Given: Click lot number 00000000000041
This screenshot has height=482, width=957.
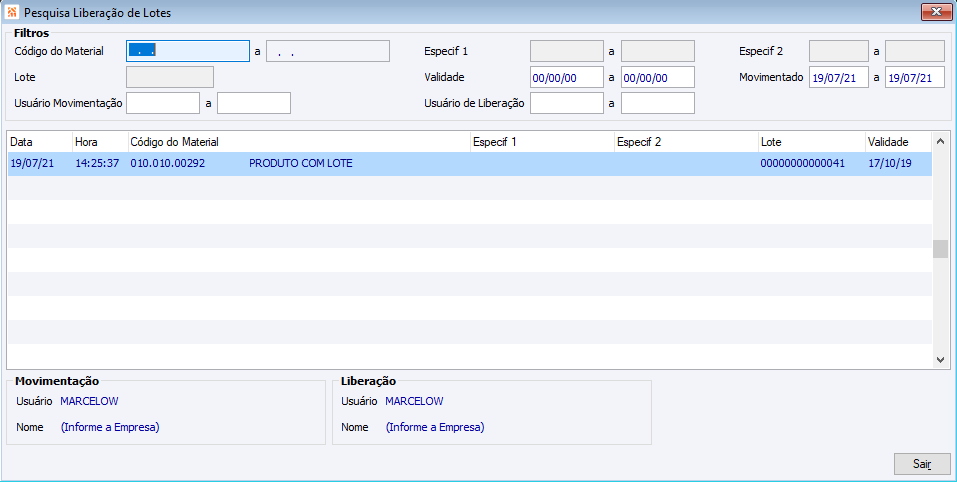Looking at the screenshot, I should (803, 164).
